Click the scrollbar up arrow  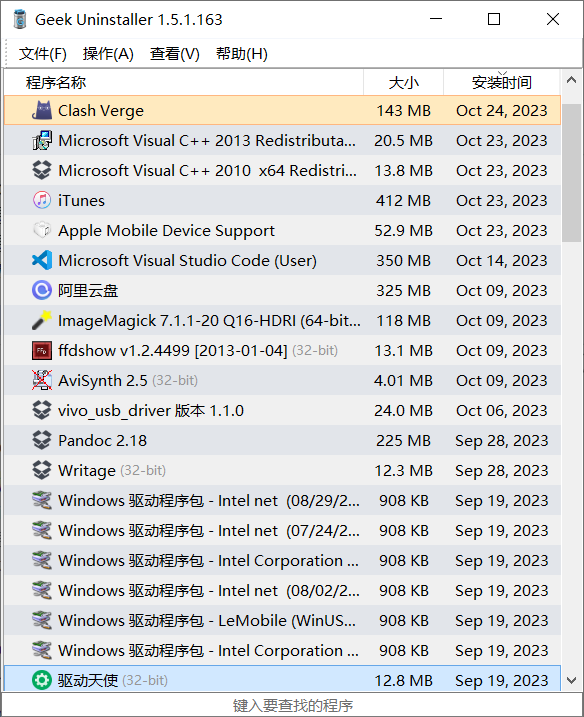point(571,80)
